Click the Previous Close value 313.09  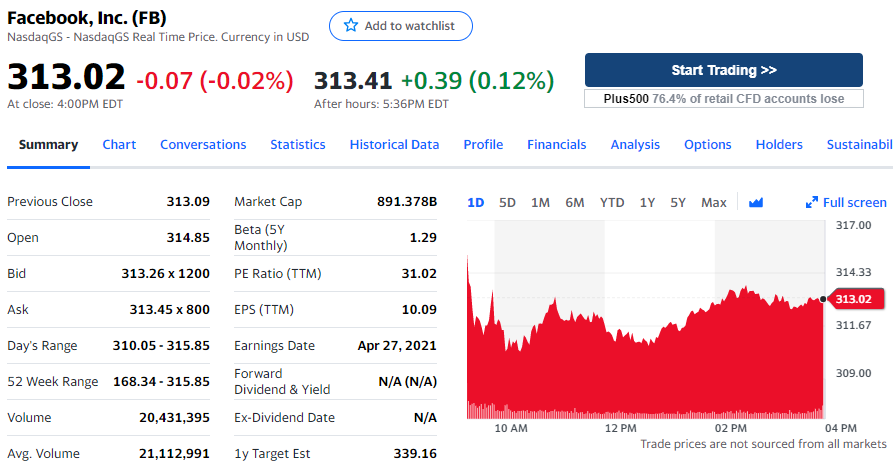coord(188,202)
